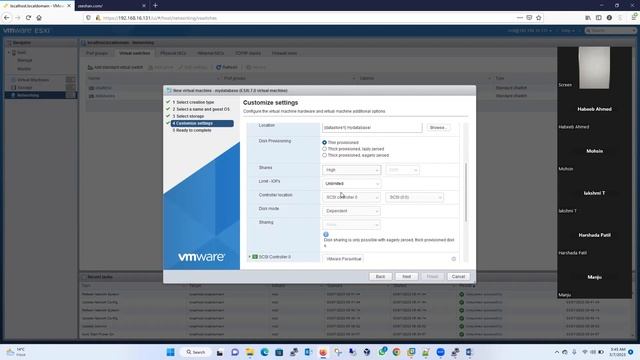Go to step 1 Select creation type
This screenshot has width=640, height=360.
(x=193, y=102)
